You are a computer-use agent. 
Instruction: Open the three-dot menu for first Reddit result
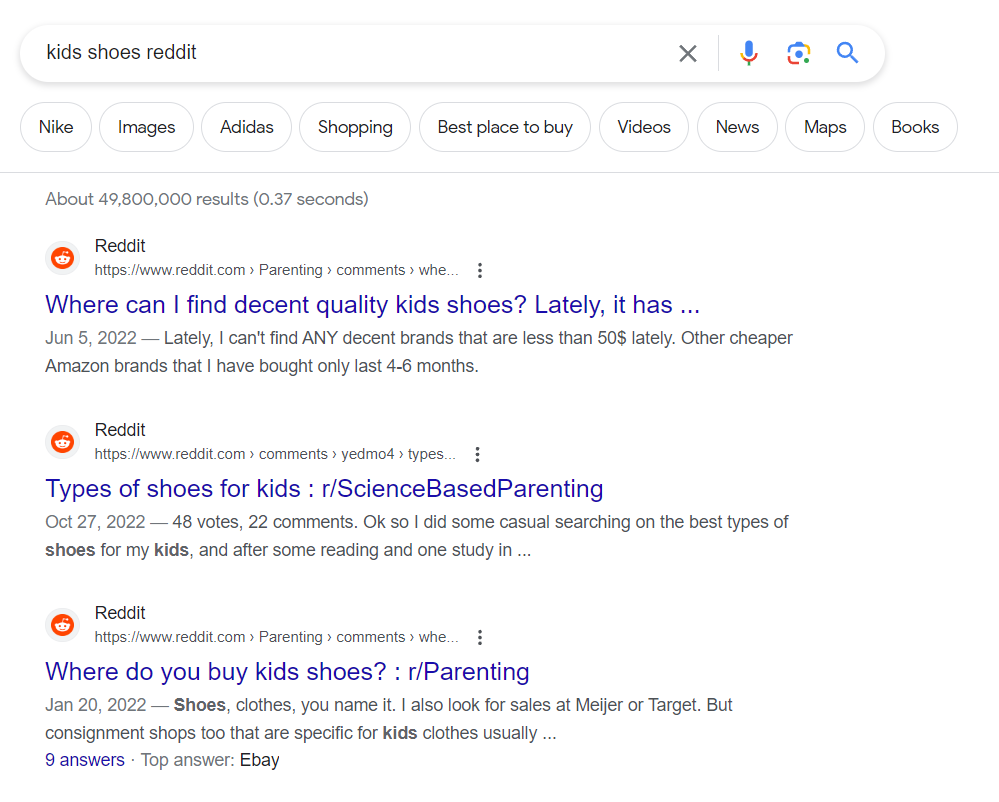click(480, 270)
